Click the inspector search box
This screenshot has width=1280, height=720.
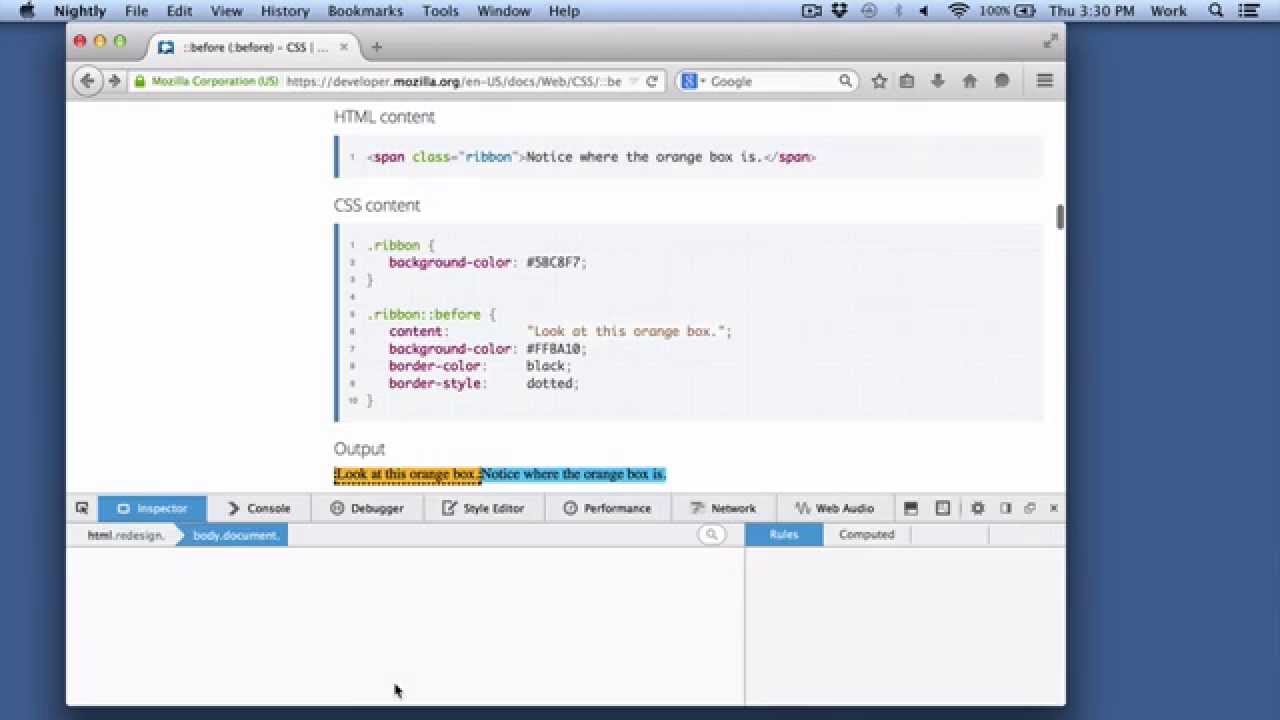coord(711,535)
